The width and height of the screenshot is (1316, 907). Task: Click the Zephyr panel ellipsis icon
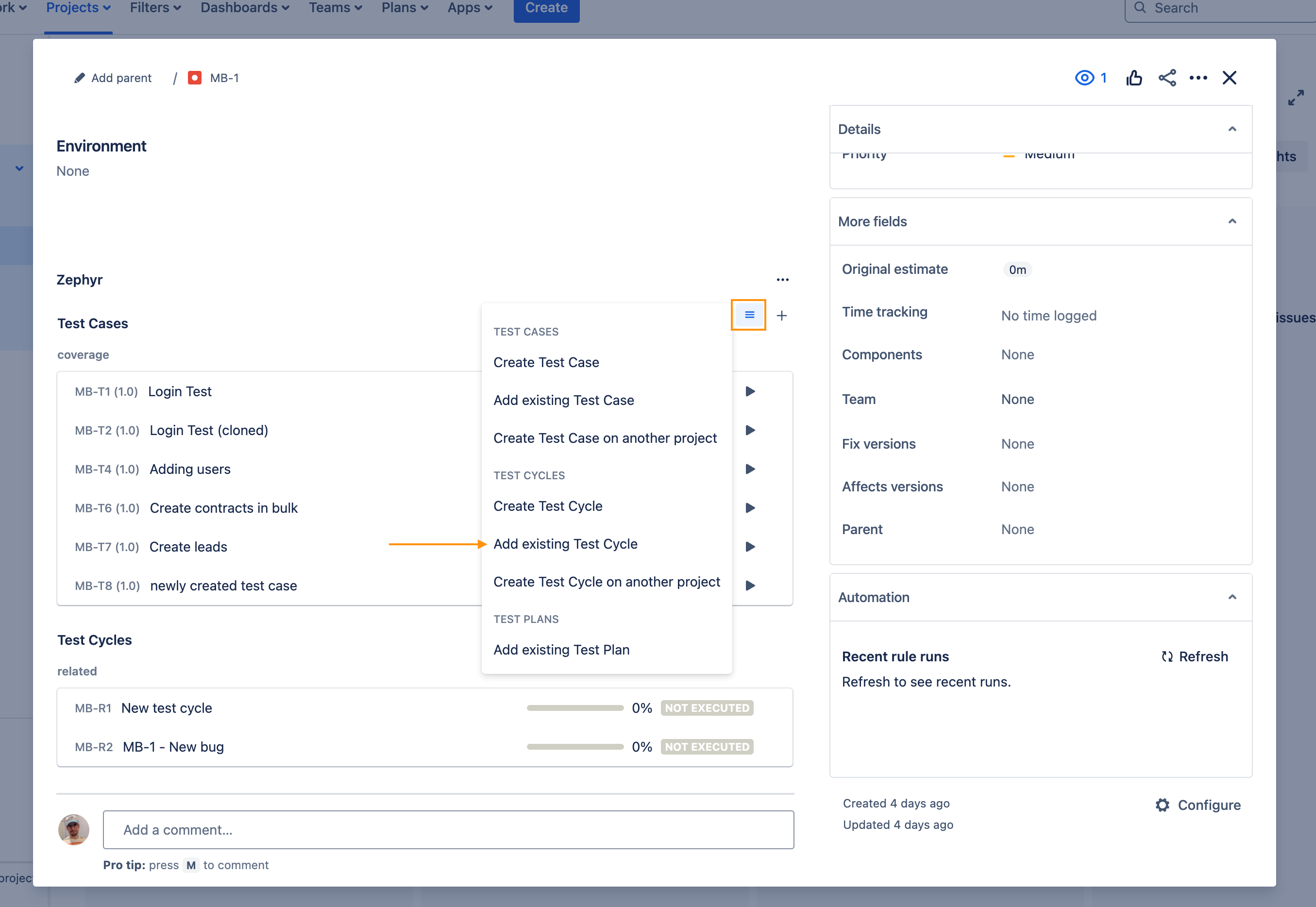pos(782,280)
